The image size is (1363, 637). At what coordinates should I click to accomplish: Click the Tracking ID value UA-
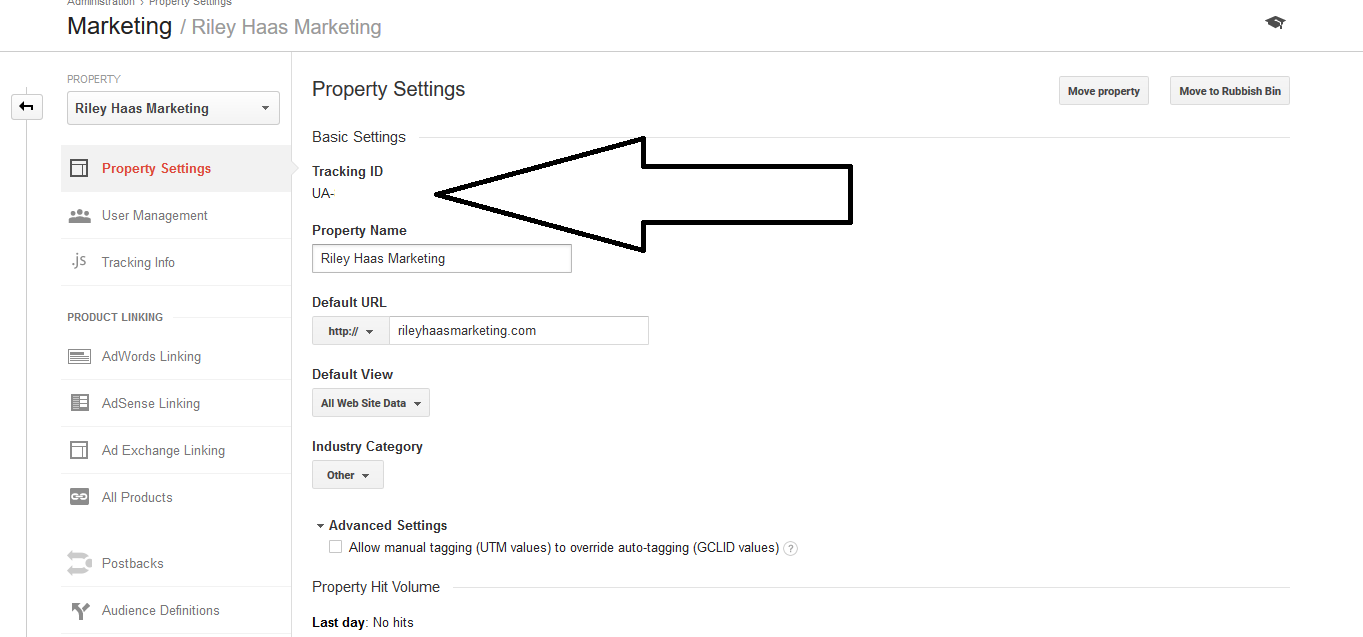coord(323,194)
